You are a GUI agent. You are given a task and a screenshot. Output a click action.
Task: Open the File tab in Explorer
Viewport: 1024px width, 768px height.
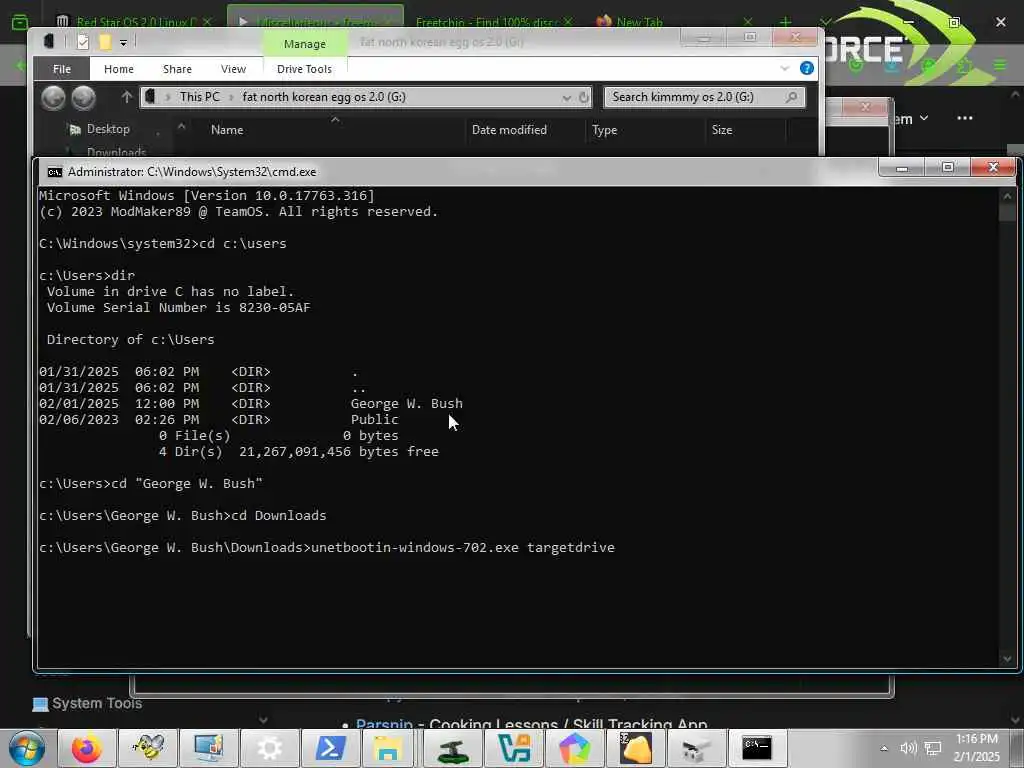[x=61, y=69]
